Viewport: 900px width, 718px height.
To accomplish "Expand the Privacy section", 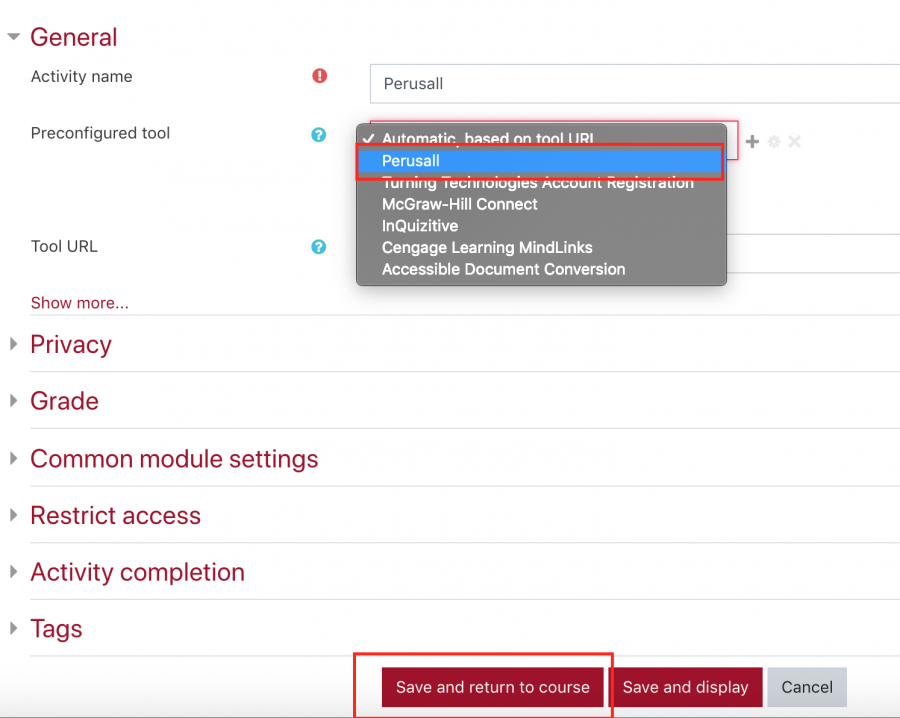I will (14, 344).
